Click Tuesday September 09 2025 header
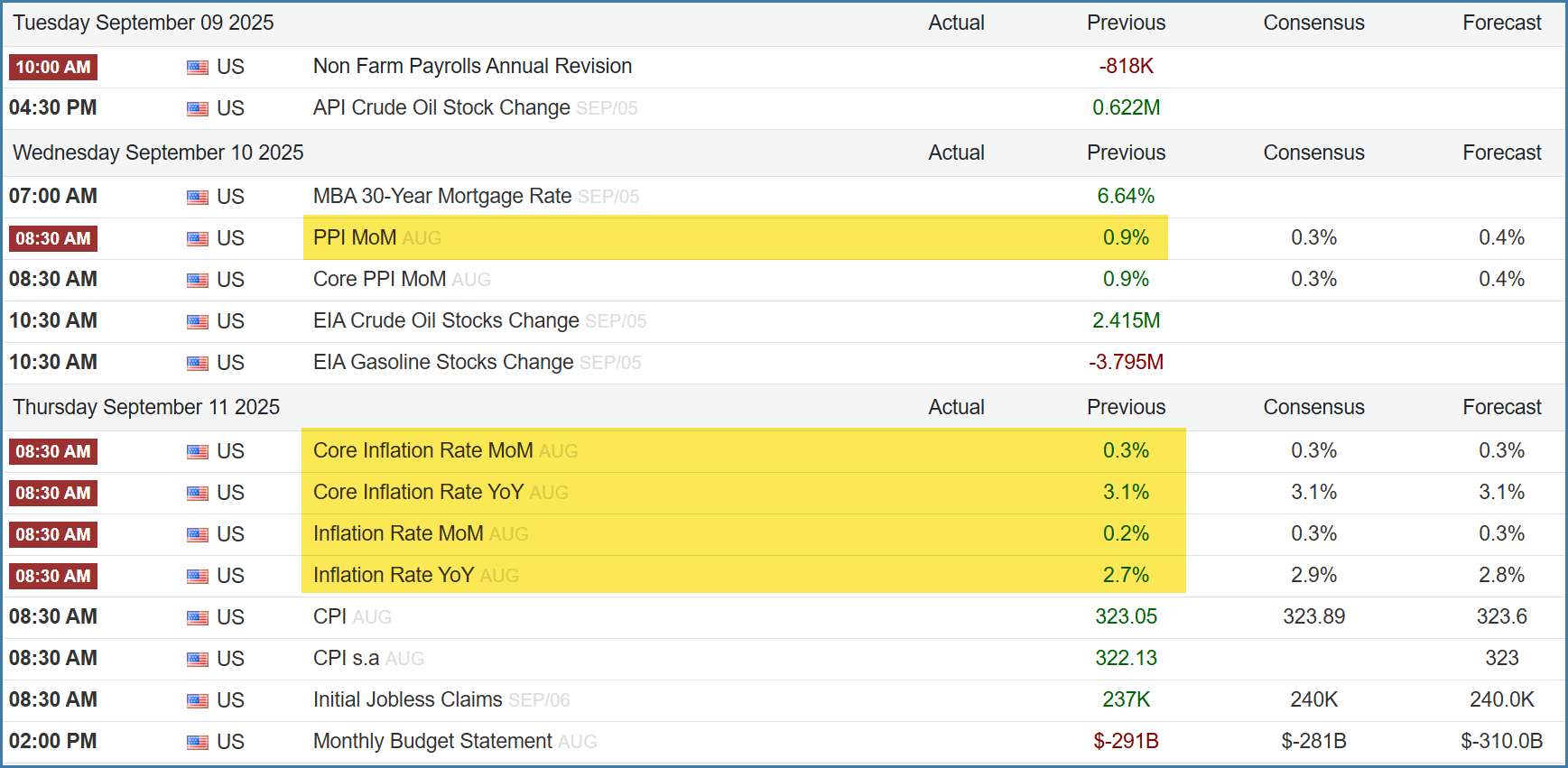The height and width of the screenshot is (768, 1568). click(x=144, y=23)
